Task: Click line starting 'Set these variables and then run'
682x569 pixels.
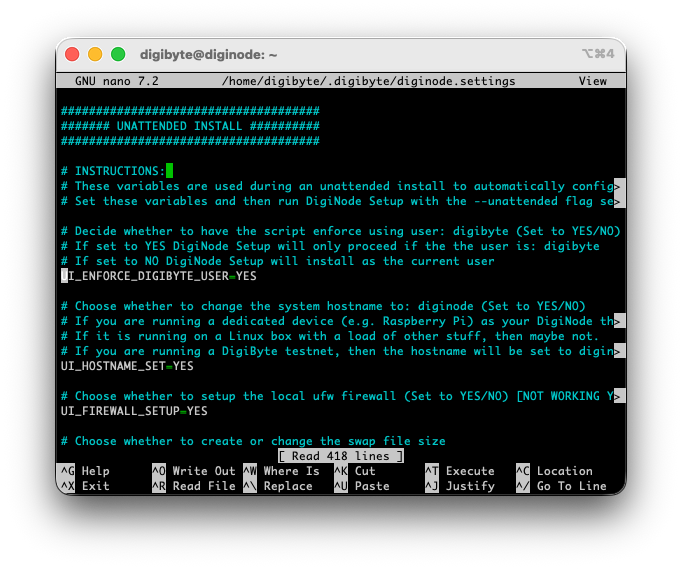Action: click(338, 201)
